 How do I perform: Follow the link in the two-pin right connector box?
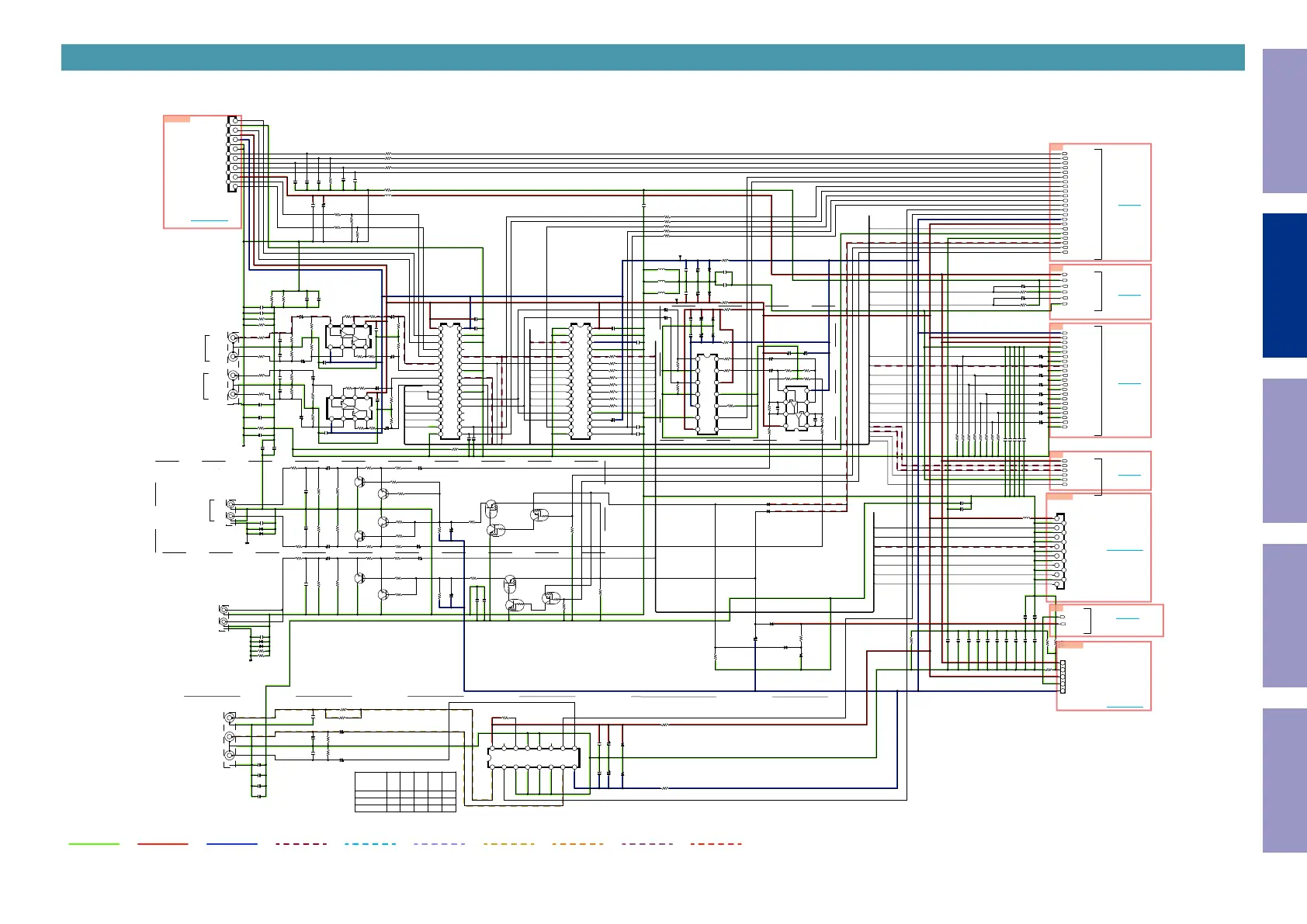(x=1127, y=618)
